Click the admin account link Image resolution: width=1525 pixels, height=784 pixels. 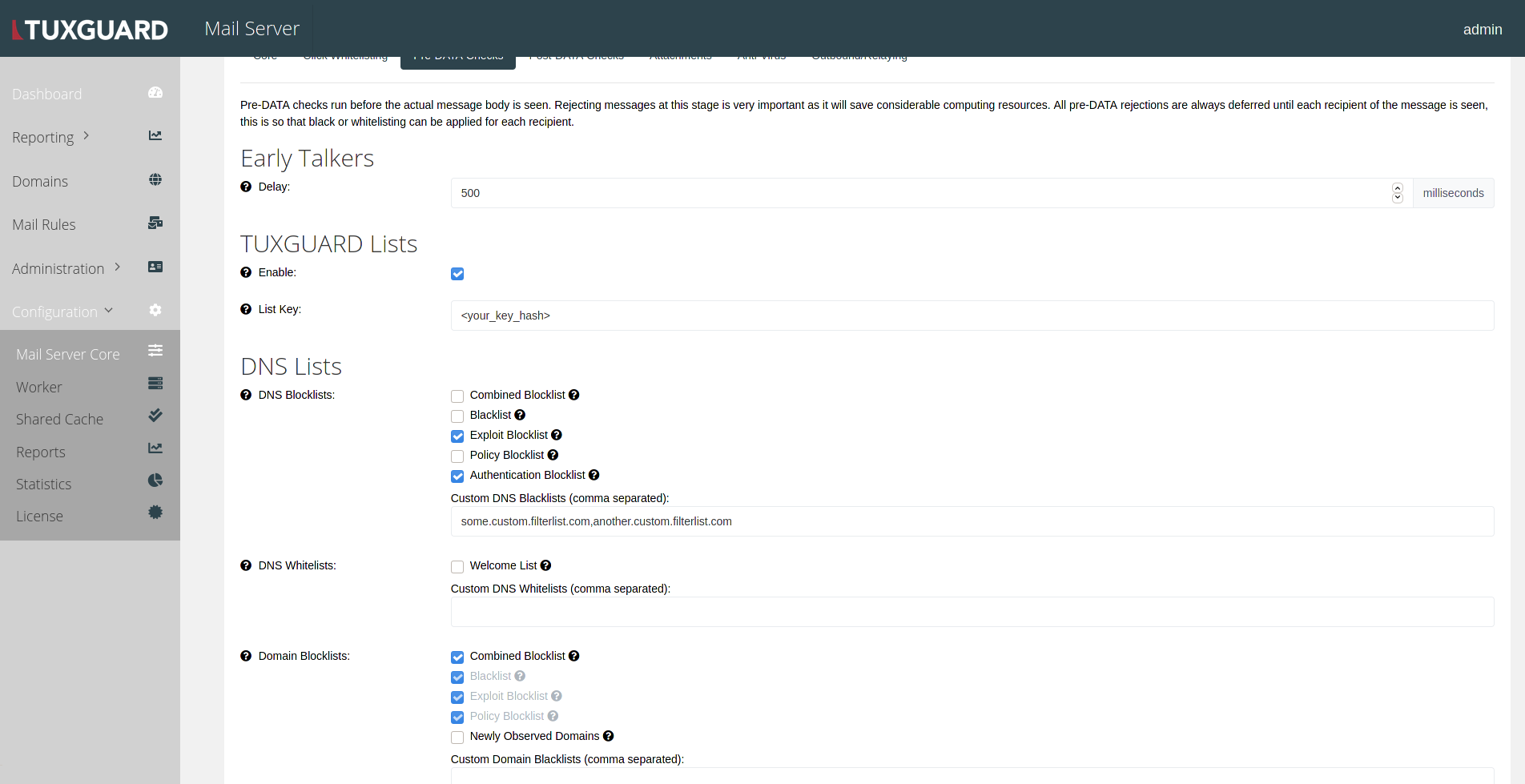pyautogui.click(x=1482, y=29)
